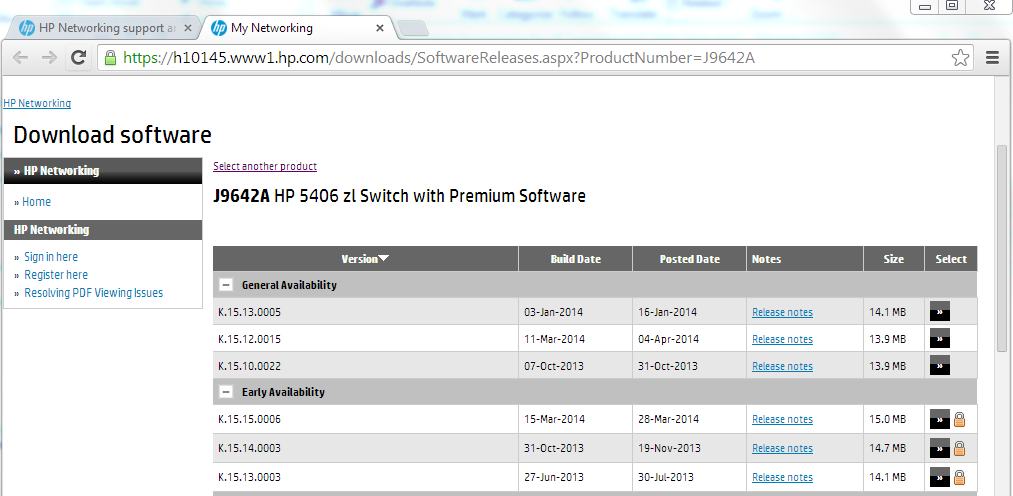
Task: Switch to the HP Networking support tab
Action: pos(98,28)
